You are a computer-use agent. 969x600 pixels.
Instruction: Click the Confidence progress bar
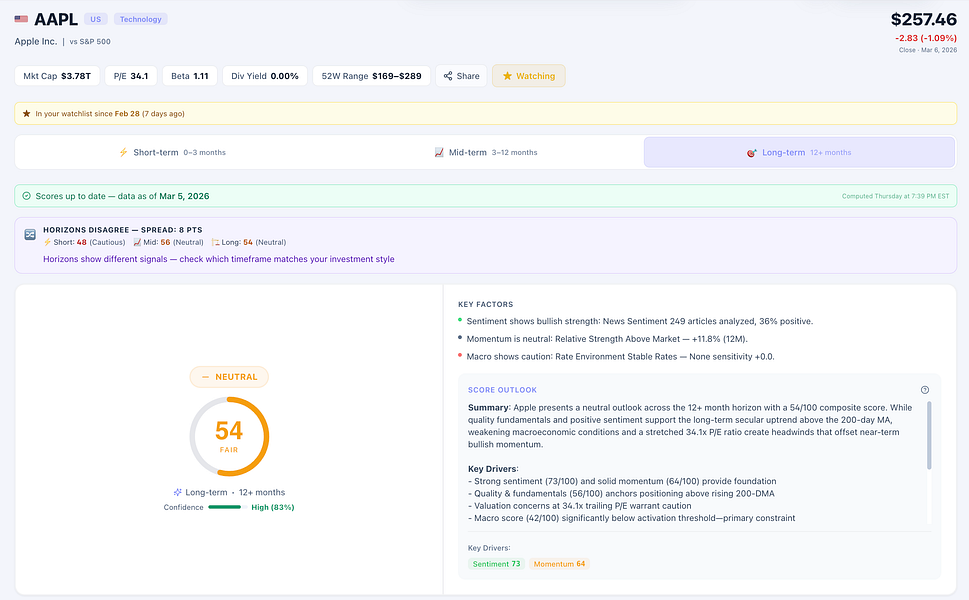pos(227,507)
